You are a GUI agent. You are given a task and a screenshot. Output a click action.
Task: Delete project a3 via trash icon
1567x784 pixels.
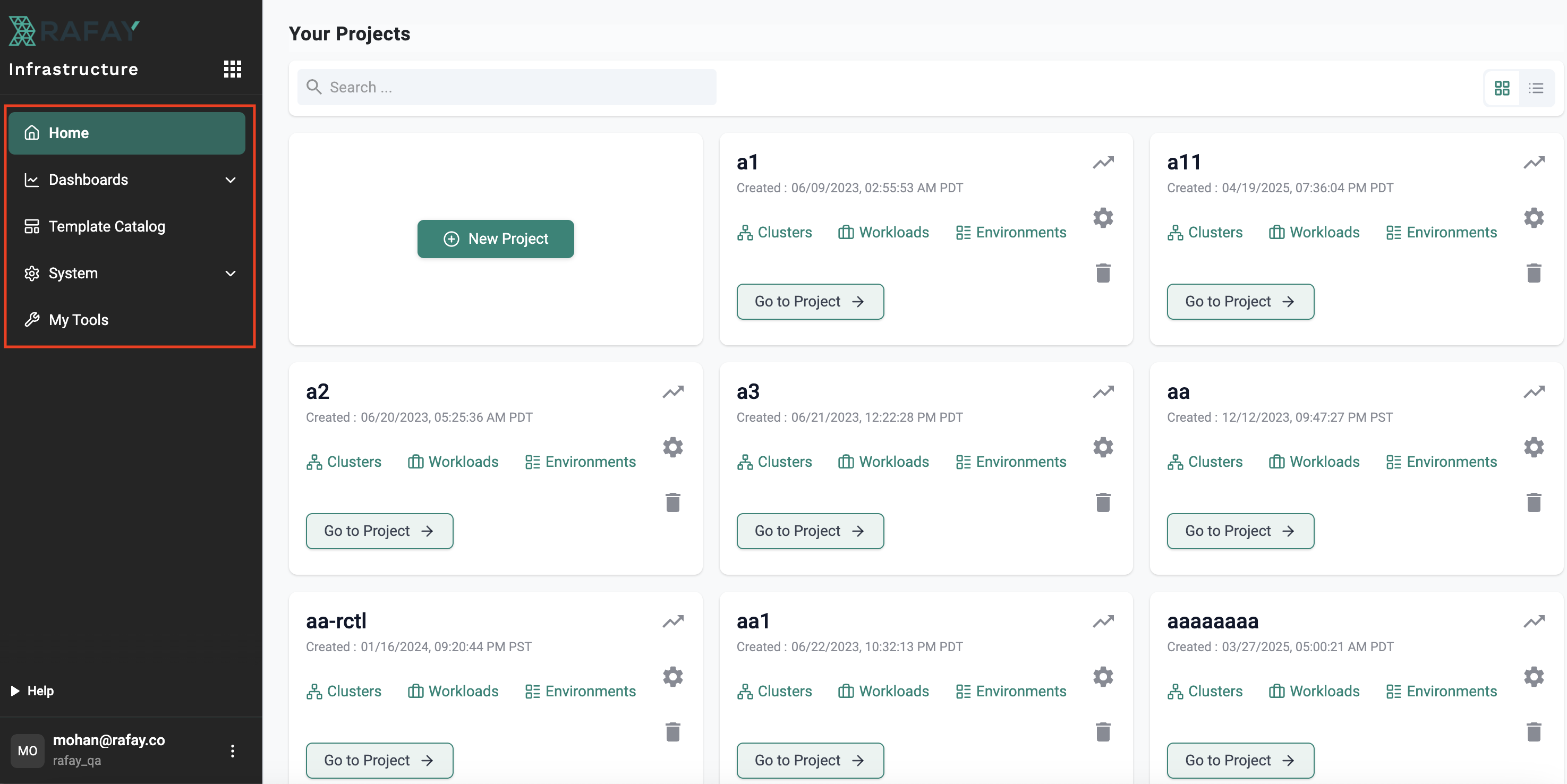(1103, 502)
